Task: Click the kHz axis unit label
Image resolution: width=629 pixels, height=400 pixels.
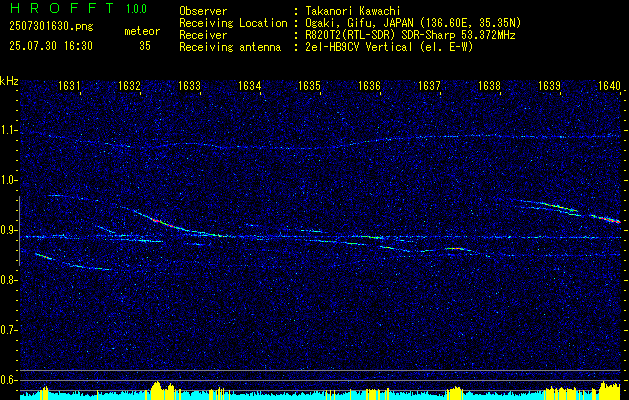Action: (9, 81)
